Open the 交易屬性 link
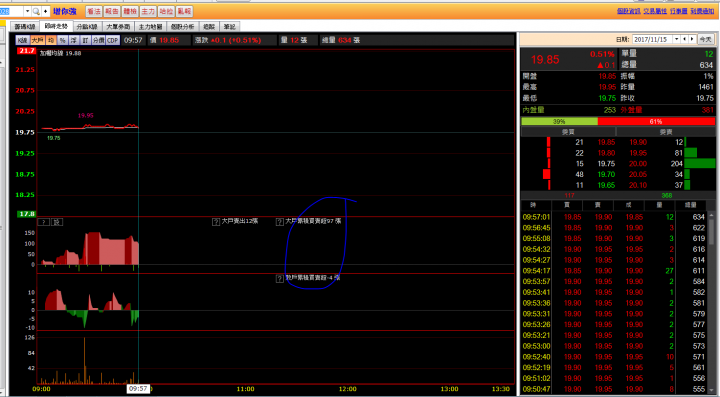 (x=655, y=11)
